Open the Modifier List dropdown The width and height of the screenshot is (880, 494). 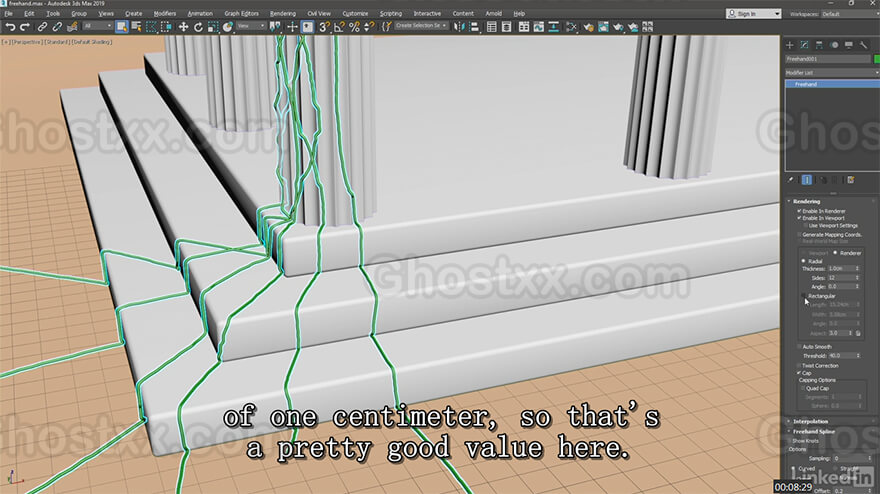832,72
